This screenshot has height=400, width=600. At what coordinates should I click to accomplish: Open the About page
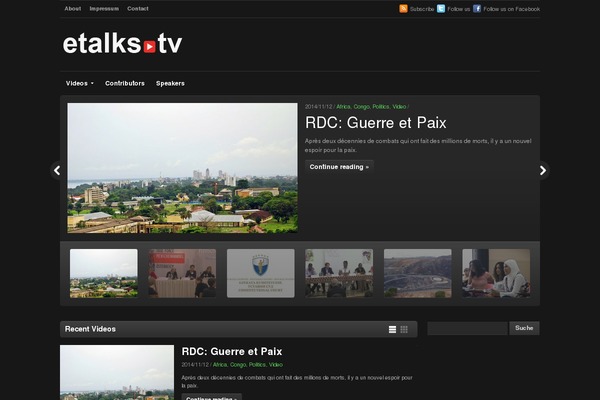[x=73, y=8]
